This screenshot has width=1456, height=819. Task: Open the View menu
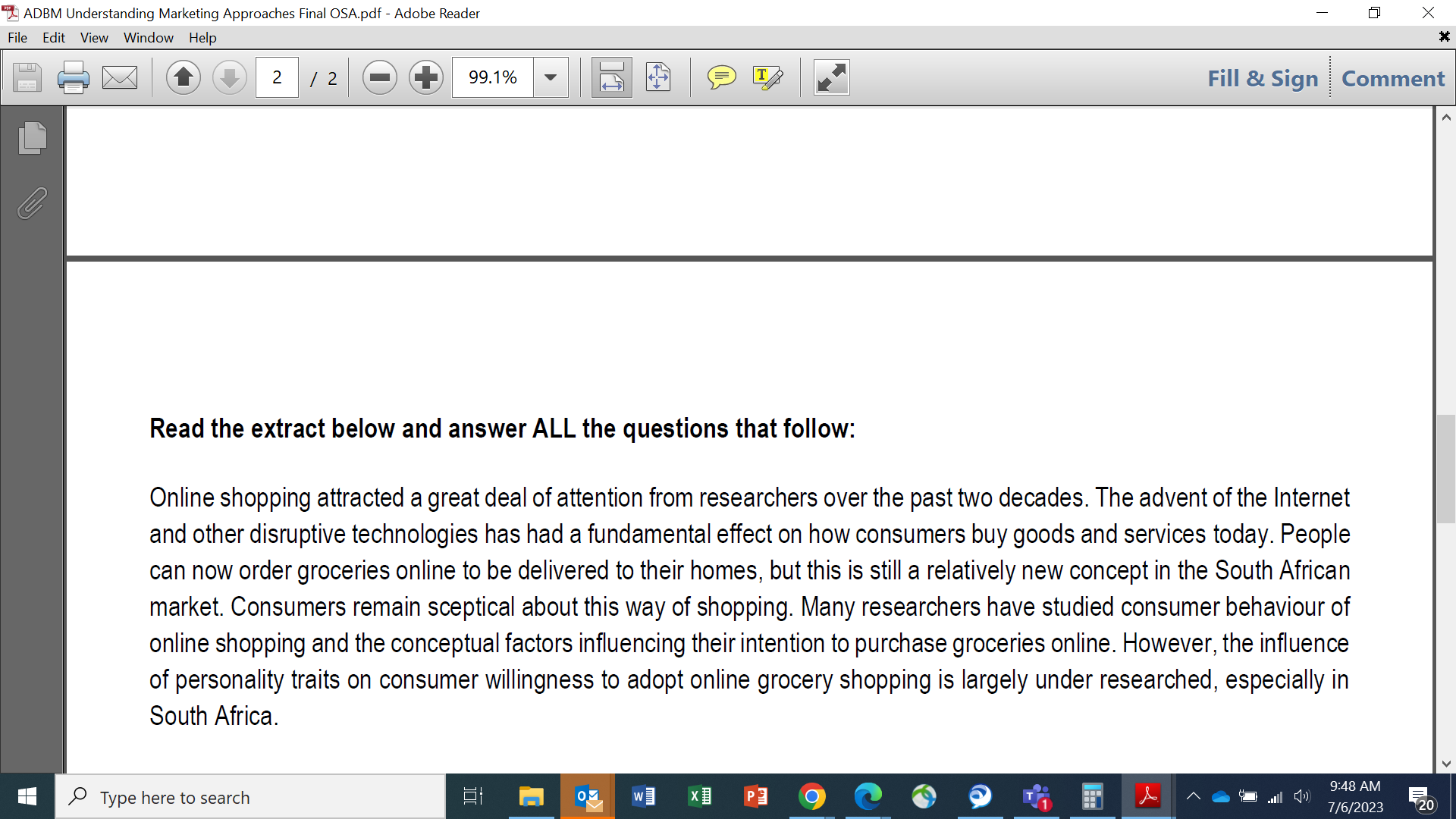[x=94, y=37]
